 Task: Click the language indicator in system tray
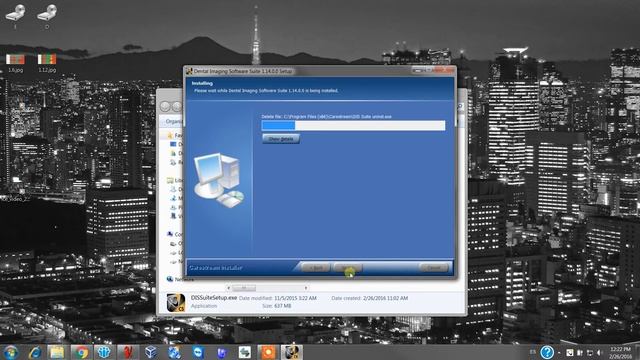[533, 352]
